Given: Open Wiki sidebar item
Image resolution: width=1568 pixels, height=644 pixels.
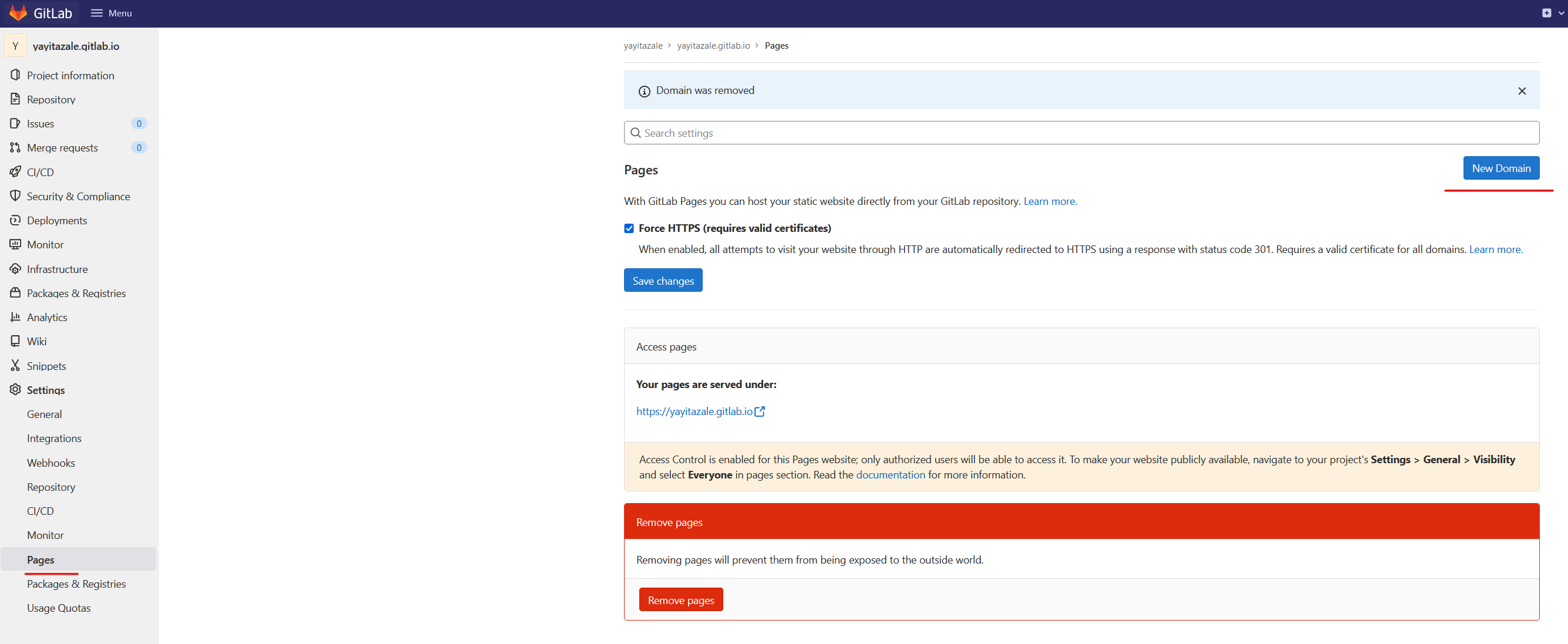Looking at the screenshot, I should coord(79,341).
